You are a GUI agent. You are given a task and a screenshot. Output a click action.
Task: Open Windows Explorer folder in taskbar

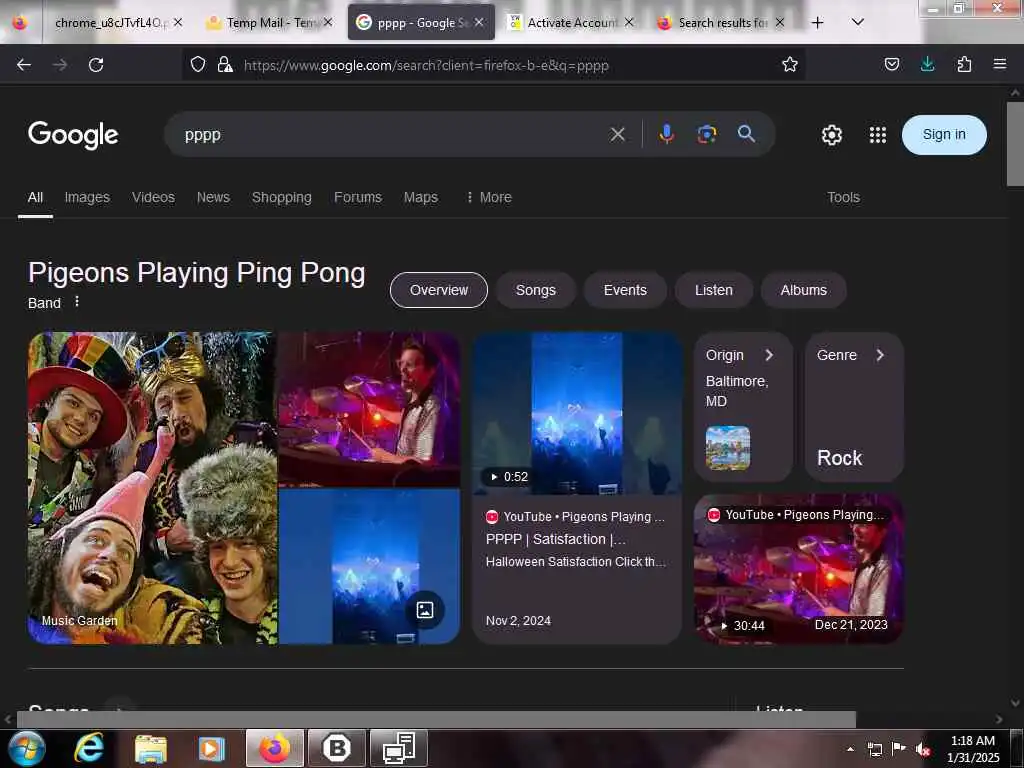[151, 748]
